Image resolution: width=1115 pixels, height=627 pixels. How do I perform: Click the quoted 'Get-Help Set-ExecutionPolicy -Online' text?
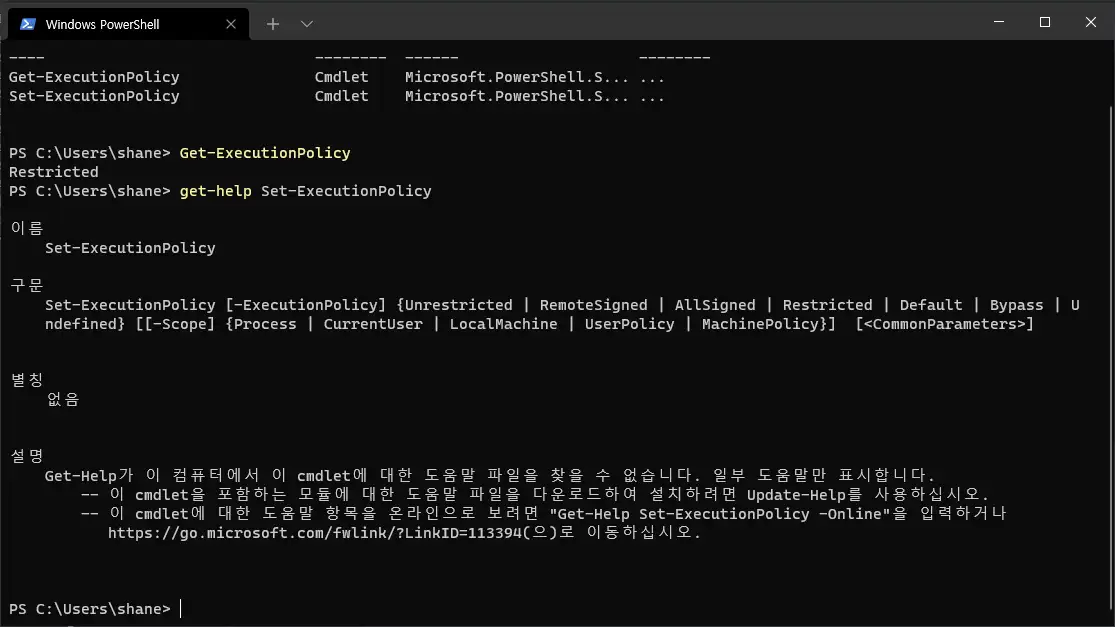coord(720,514)
